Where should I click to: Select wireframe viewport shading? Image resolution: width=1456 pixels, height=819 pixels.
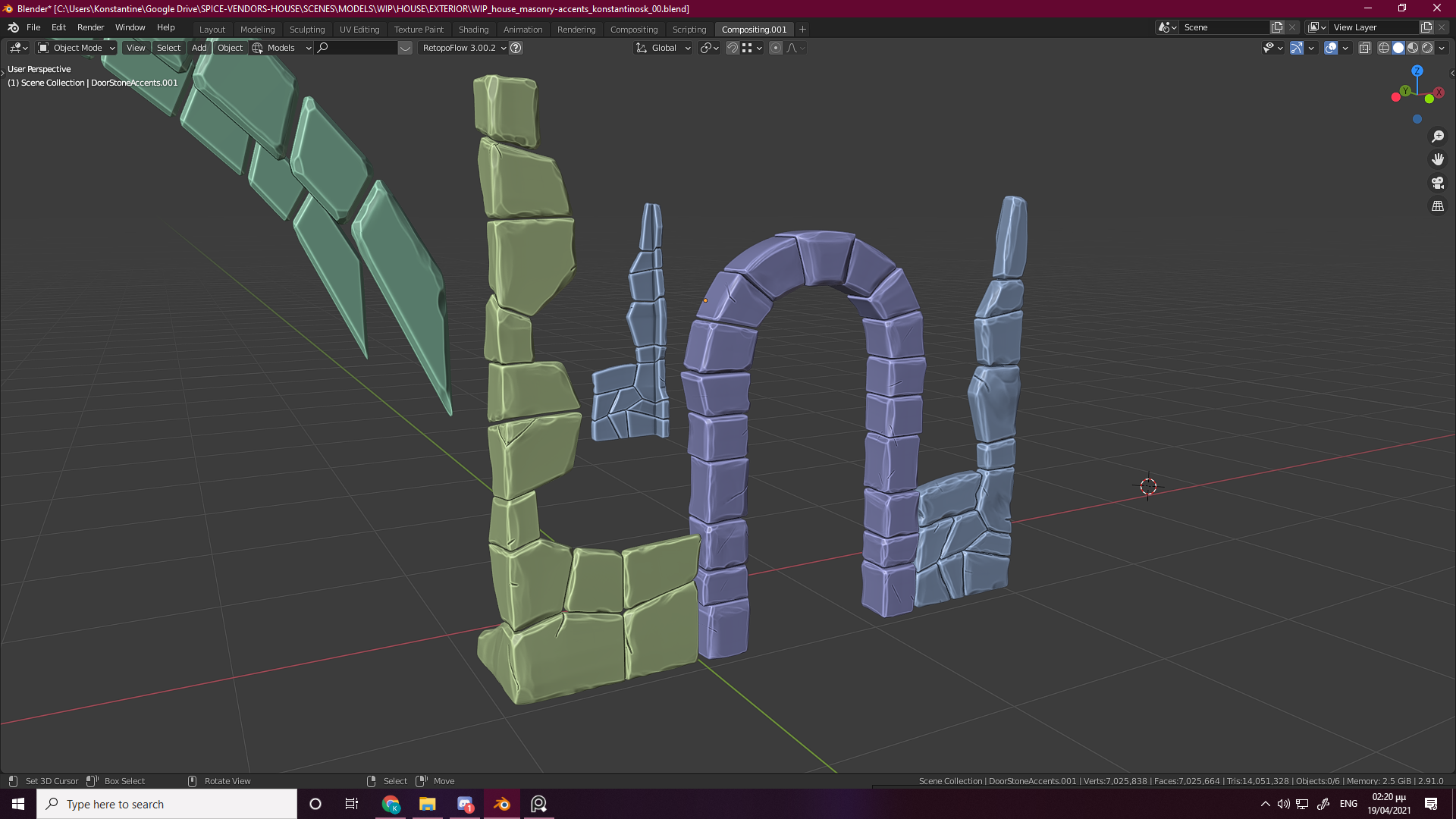tap(1383, 48)
